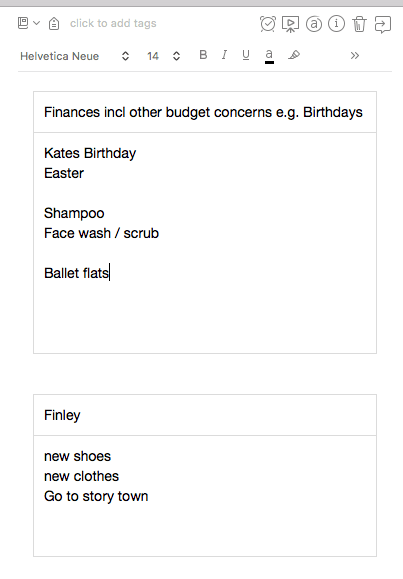Open the notebook selector chevron

coord(36,23)
